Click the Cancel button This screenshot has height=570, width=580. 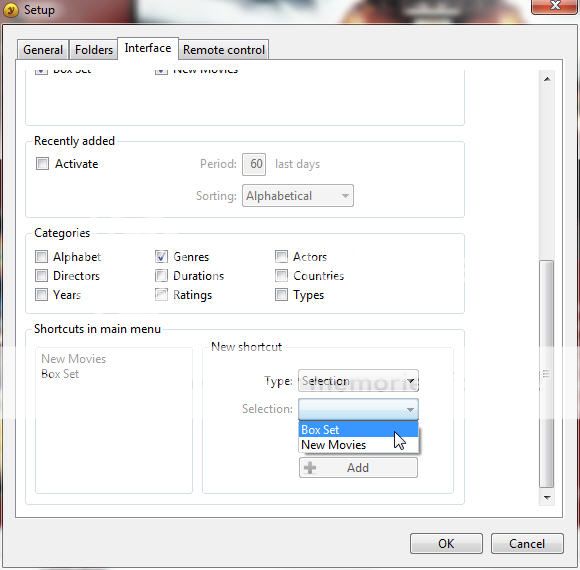(x=527, y=543)
